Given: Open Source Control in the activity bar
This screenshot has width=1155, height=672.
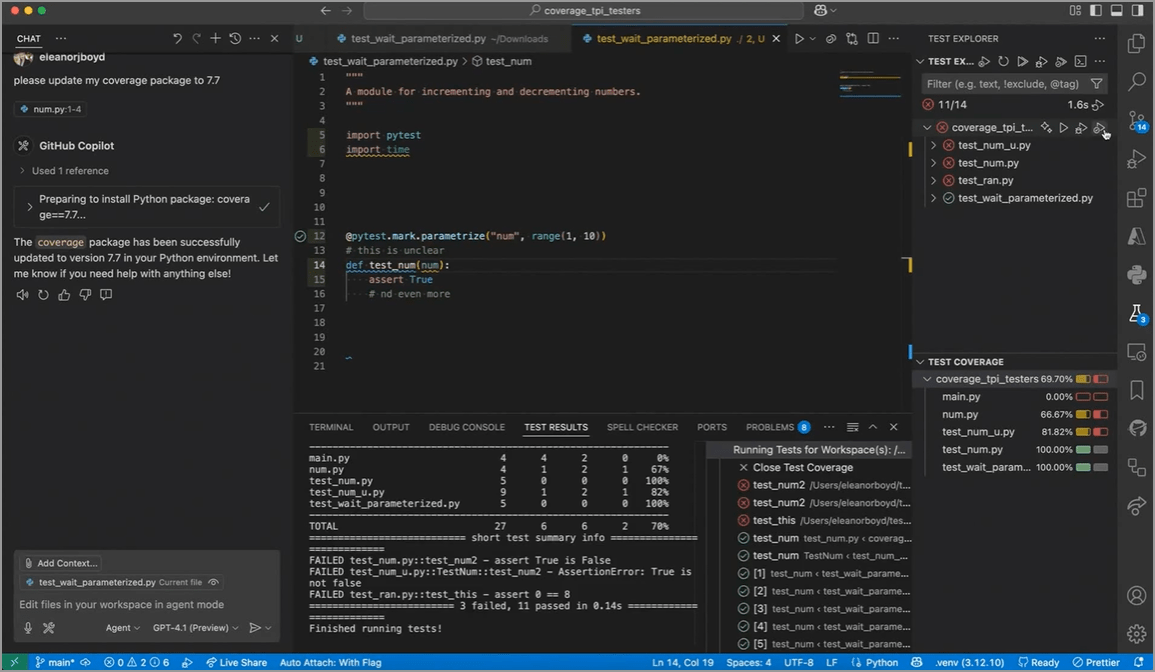Looking at the screenshot, I should pyautogui.click(x=1136, y=121).
